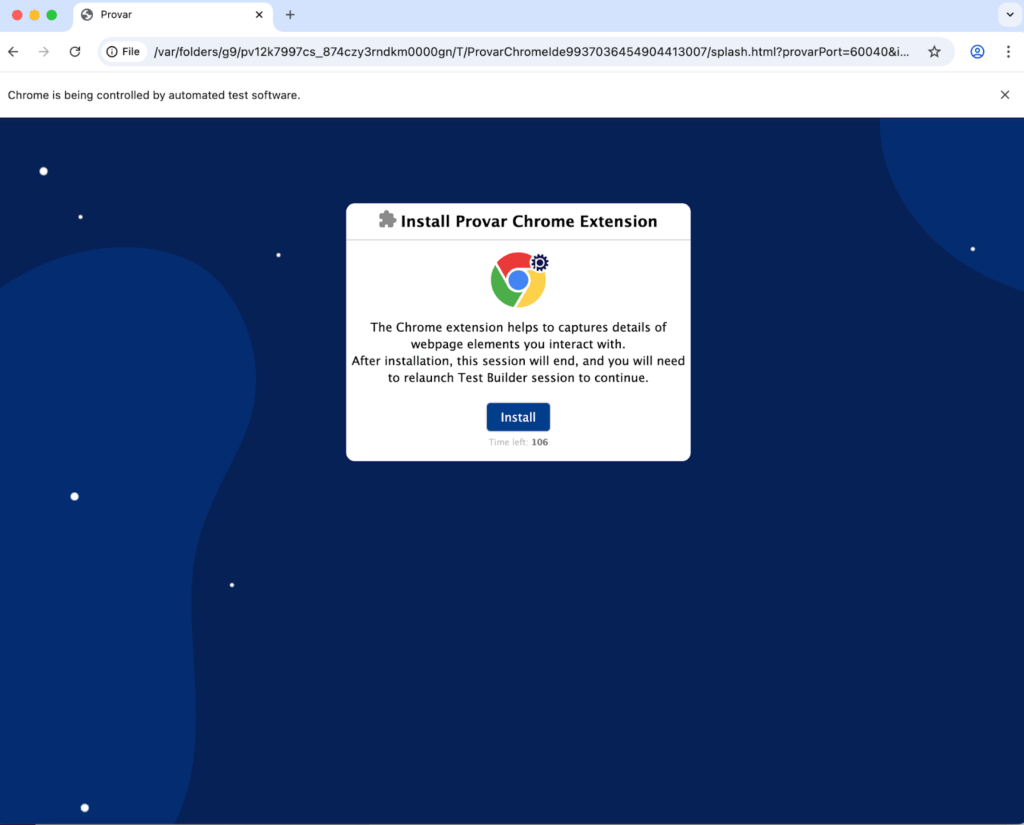Dismiss the automated test software infobar
The image size is (1024, 825).
coord(1005,95)
